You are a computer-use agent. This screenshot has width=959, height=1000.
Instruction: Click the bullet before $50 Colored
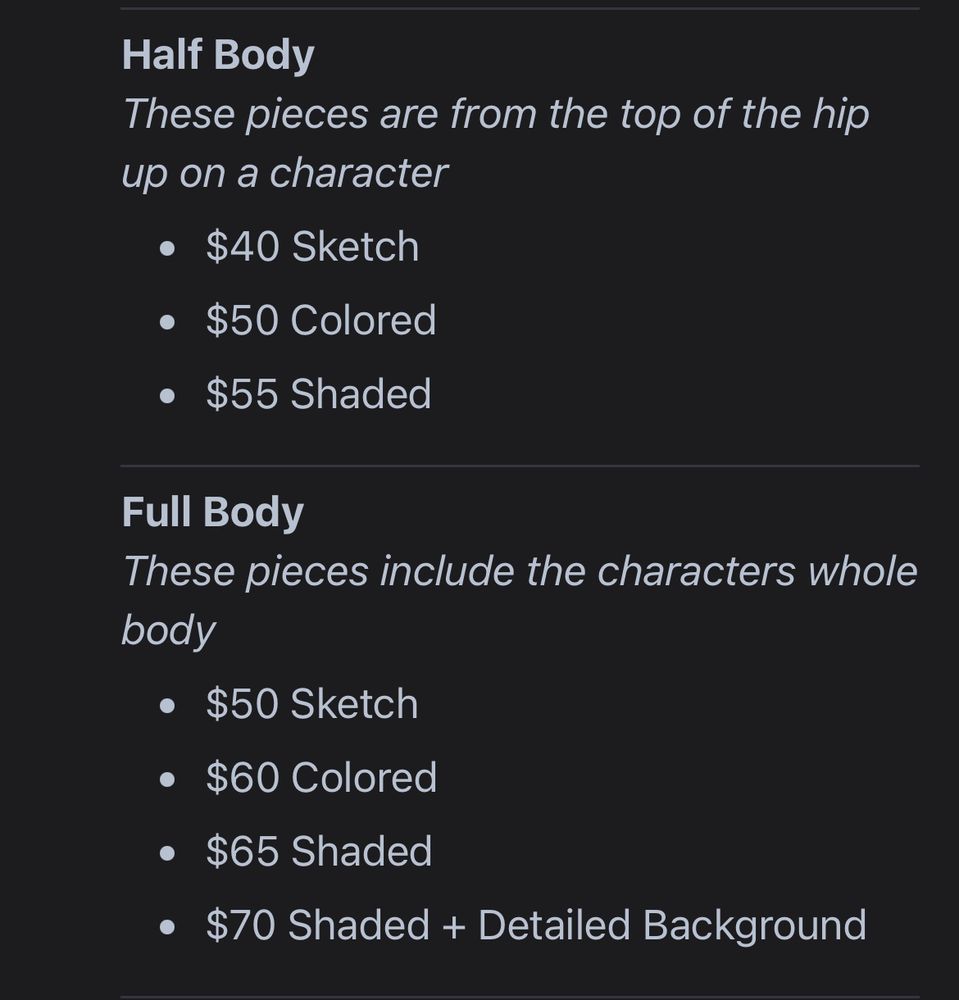pyautogui.click(x=167, y=323)
